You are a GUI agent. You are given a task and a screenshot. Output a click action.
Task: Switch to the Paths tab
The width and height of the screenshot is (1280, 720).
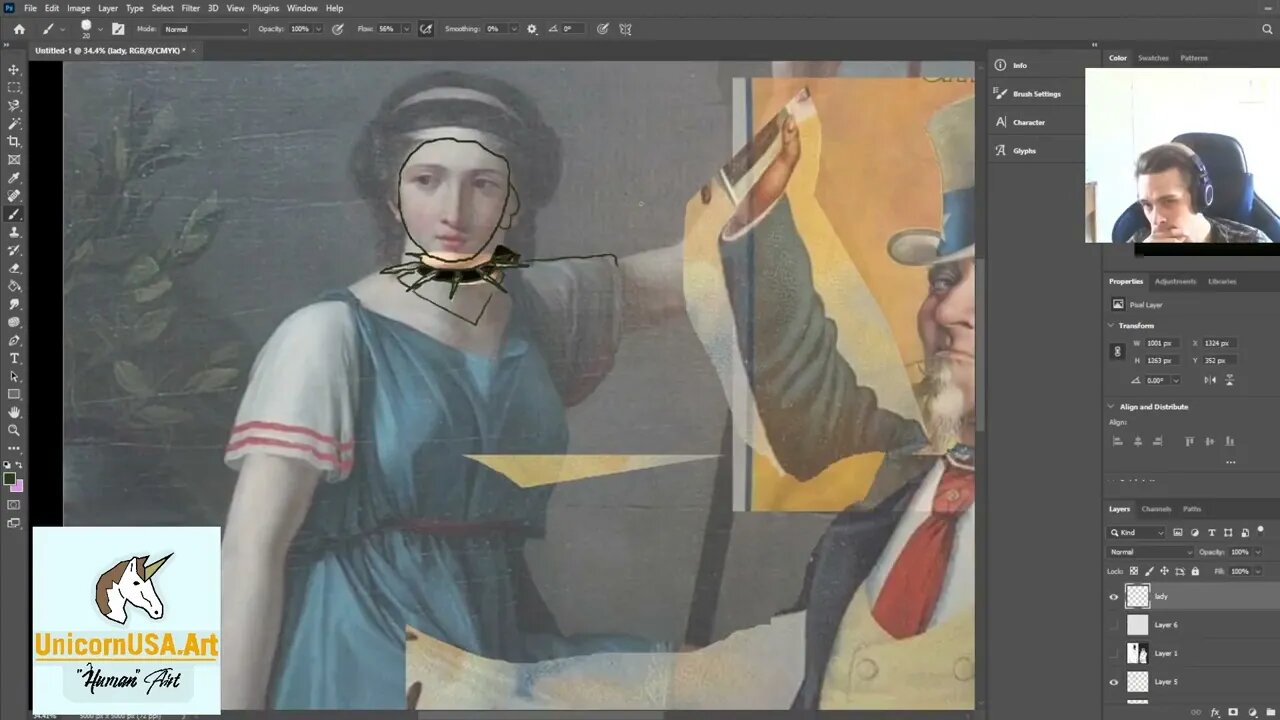pos(1192,509)
